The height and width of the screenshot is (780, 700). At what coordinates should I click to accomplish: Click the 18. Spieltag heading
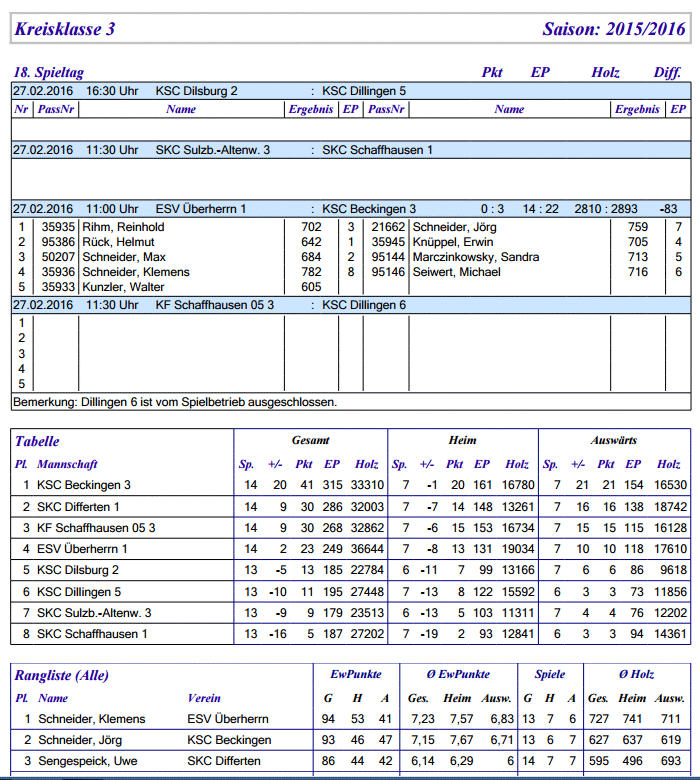[49, 72]
